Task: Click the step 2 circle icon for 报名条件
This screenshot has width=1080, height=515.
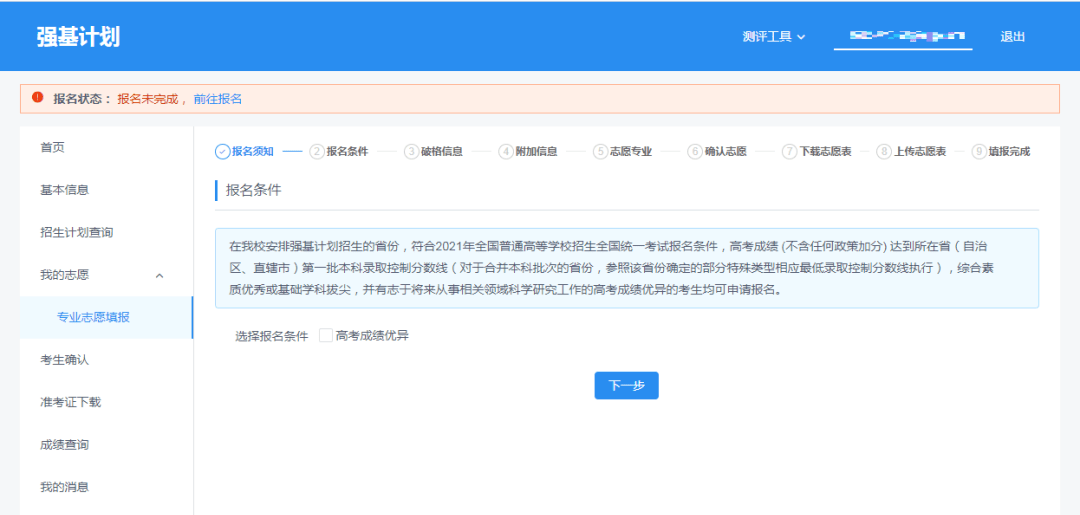Action: [x=317, y=152]
